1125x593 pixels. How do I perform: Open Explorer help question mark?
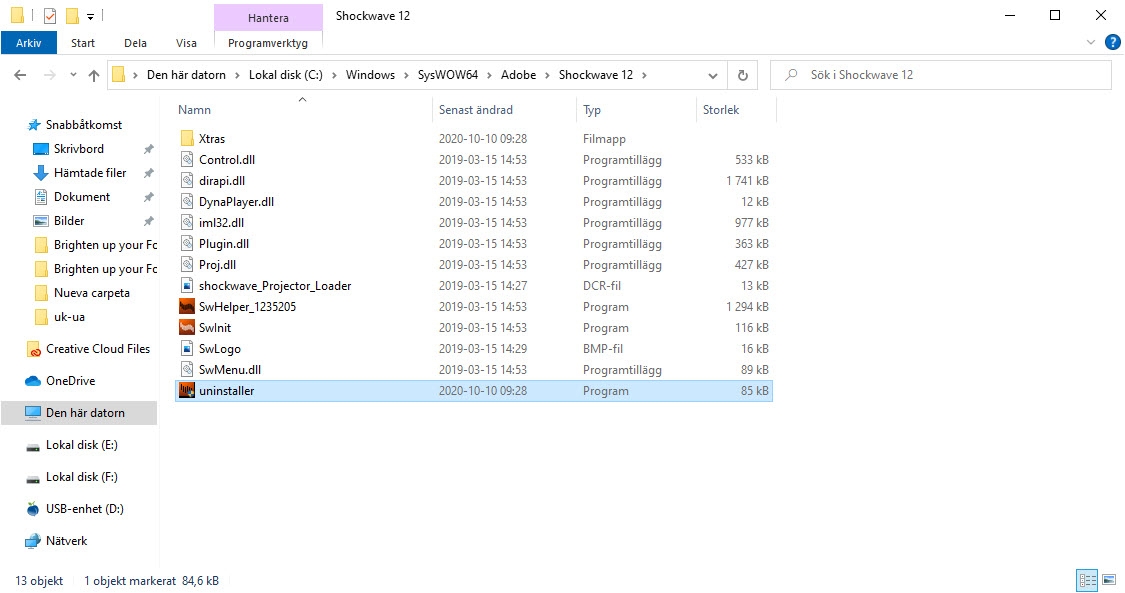pos(1113,42)
